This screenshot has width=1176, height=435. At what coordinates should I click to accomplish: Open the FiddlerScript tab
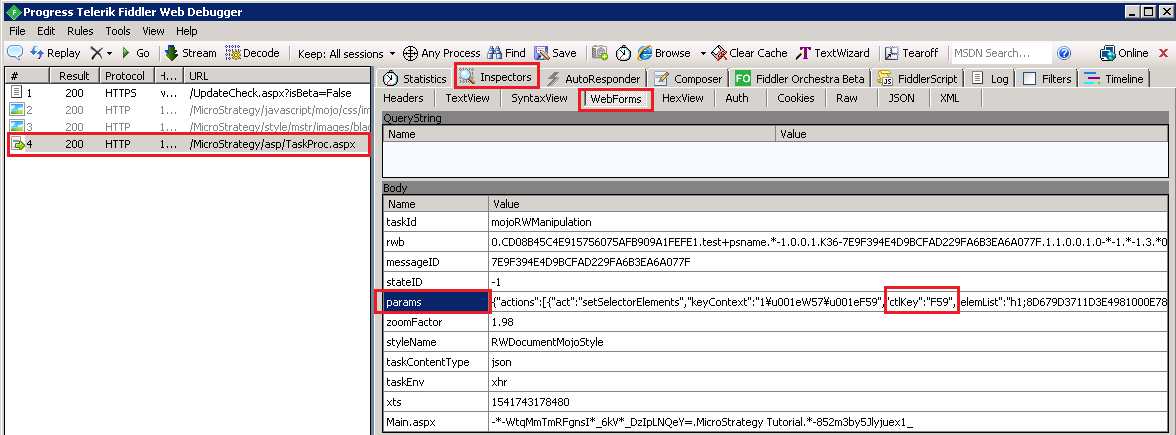coord(917,79)
